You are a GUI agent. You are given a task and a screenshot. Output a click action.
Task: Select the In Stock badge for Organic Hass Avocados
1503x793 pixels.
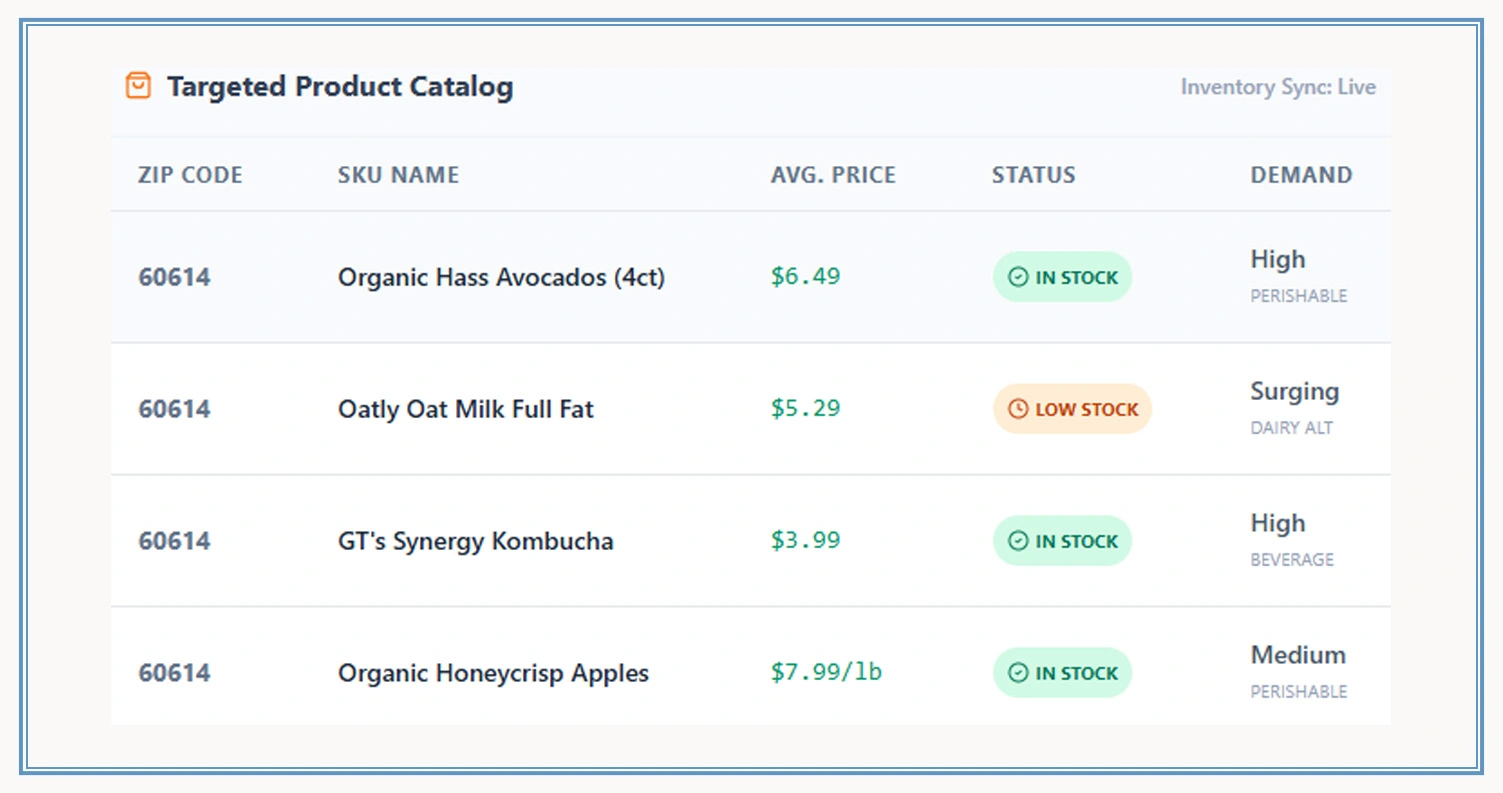[1062, 277]
